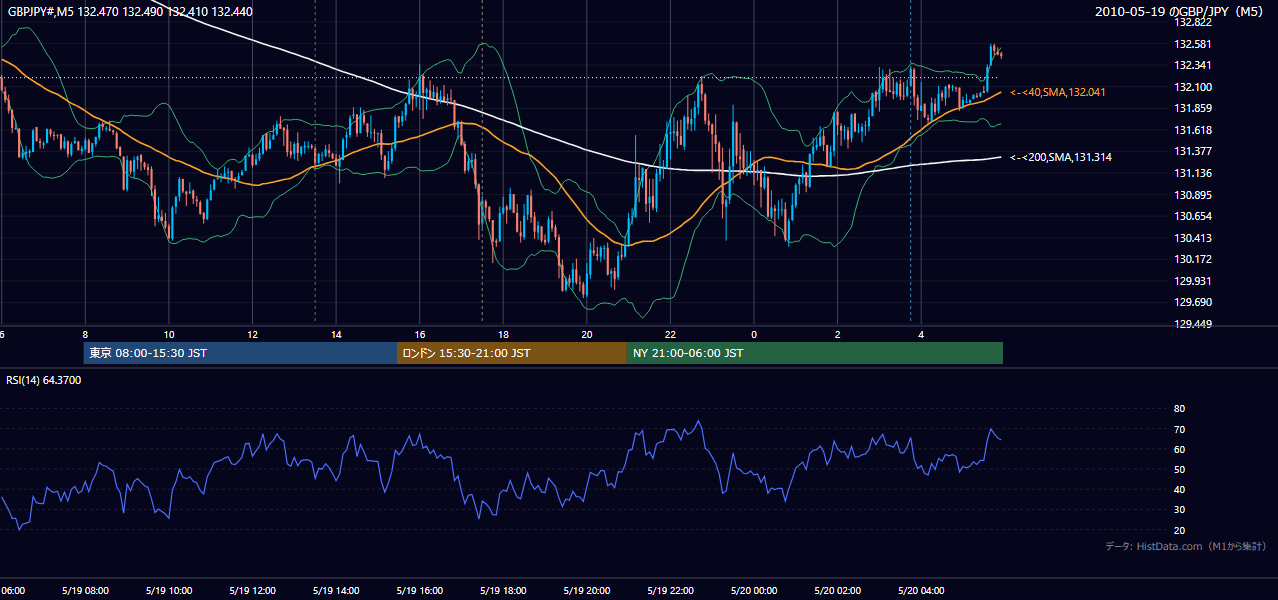Viewport: 1278px width, 600px height.
Task: Click the 5/19 14:00 date label
Action: (x=335, y=591)
